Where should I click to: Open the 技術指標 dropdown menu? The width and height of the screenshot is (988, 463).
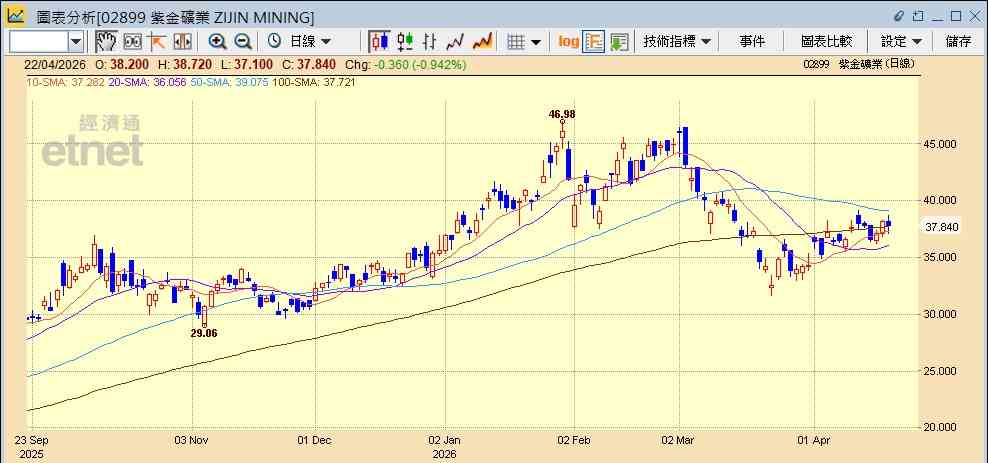pyautogui.click(x=677, y=42)
